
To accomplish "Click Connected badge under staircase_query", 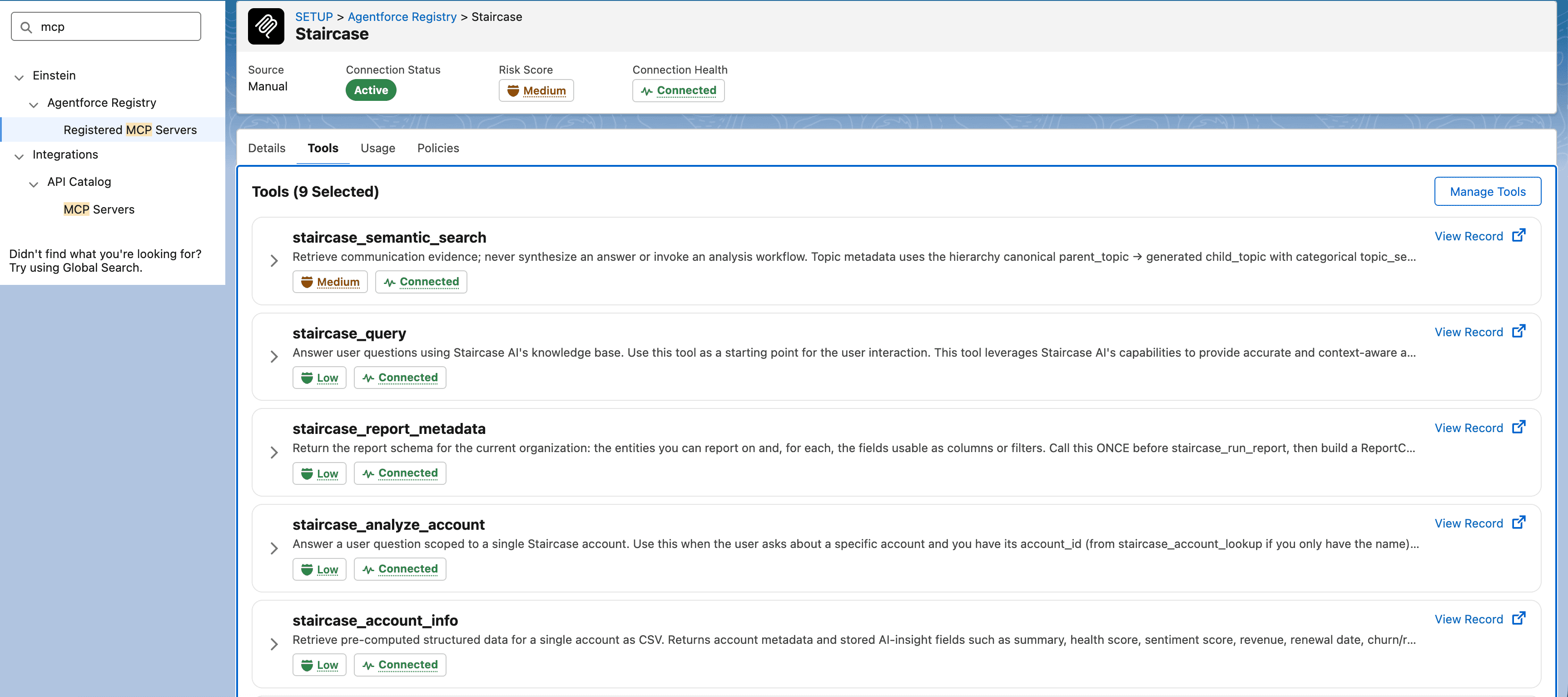I will 400,378.
